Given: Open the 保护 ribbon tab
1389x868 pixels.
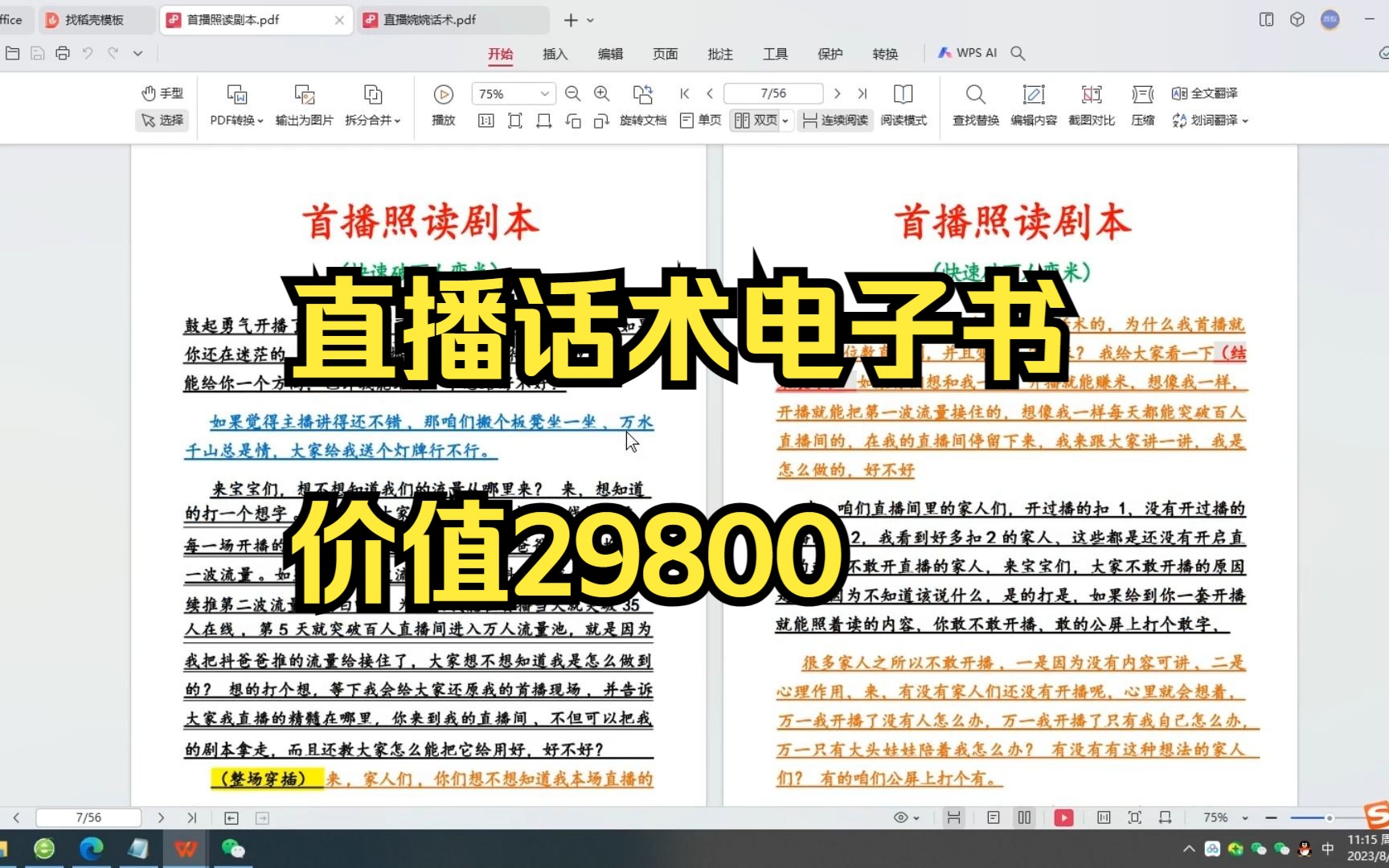Looking at the screenshot, I should coord(830,54).
